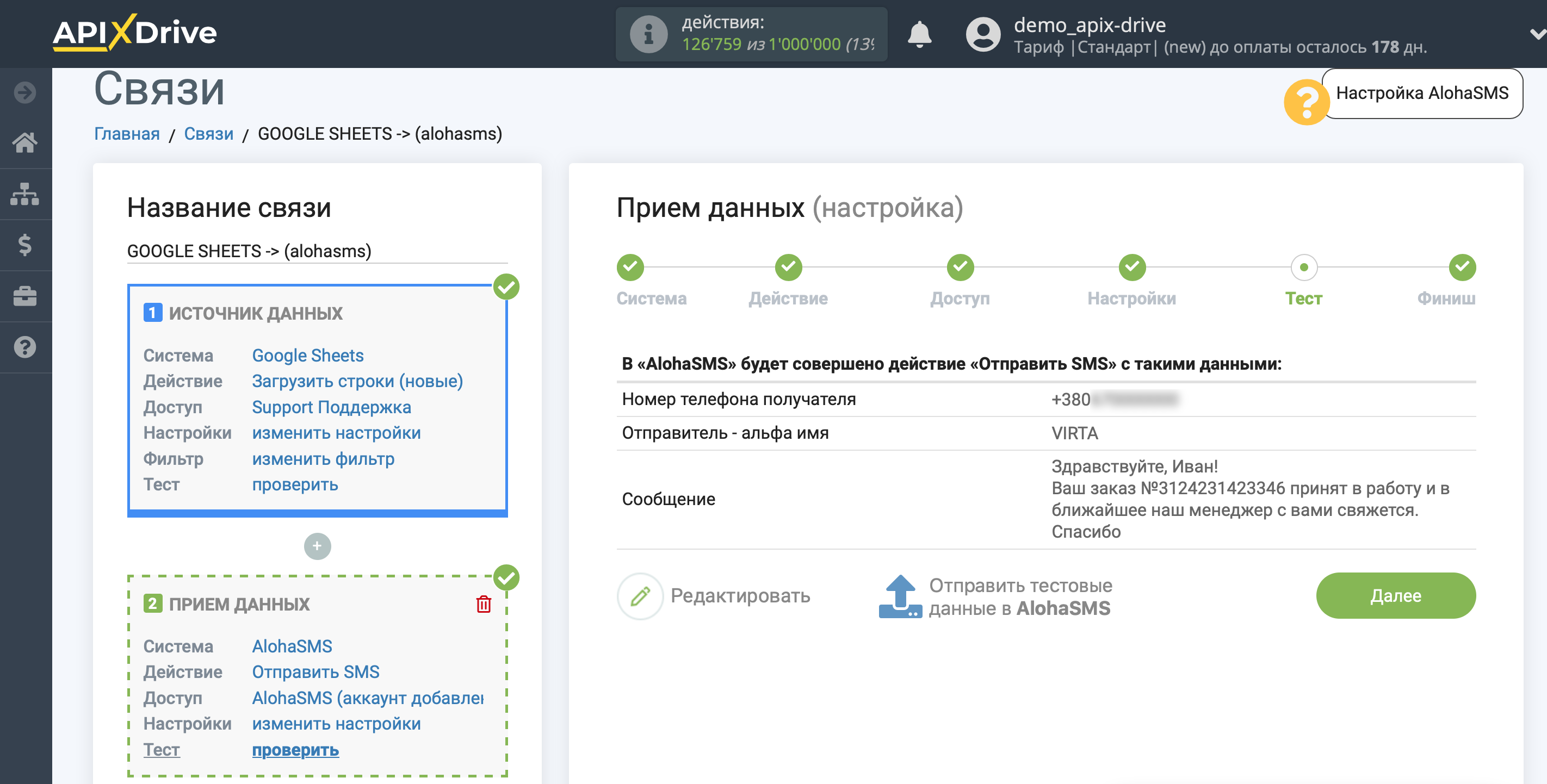The height and width of the screenshot is (784, 1547).
Task: Go to Доступ step
Action: [960, 267]
